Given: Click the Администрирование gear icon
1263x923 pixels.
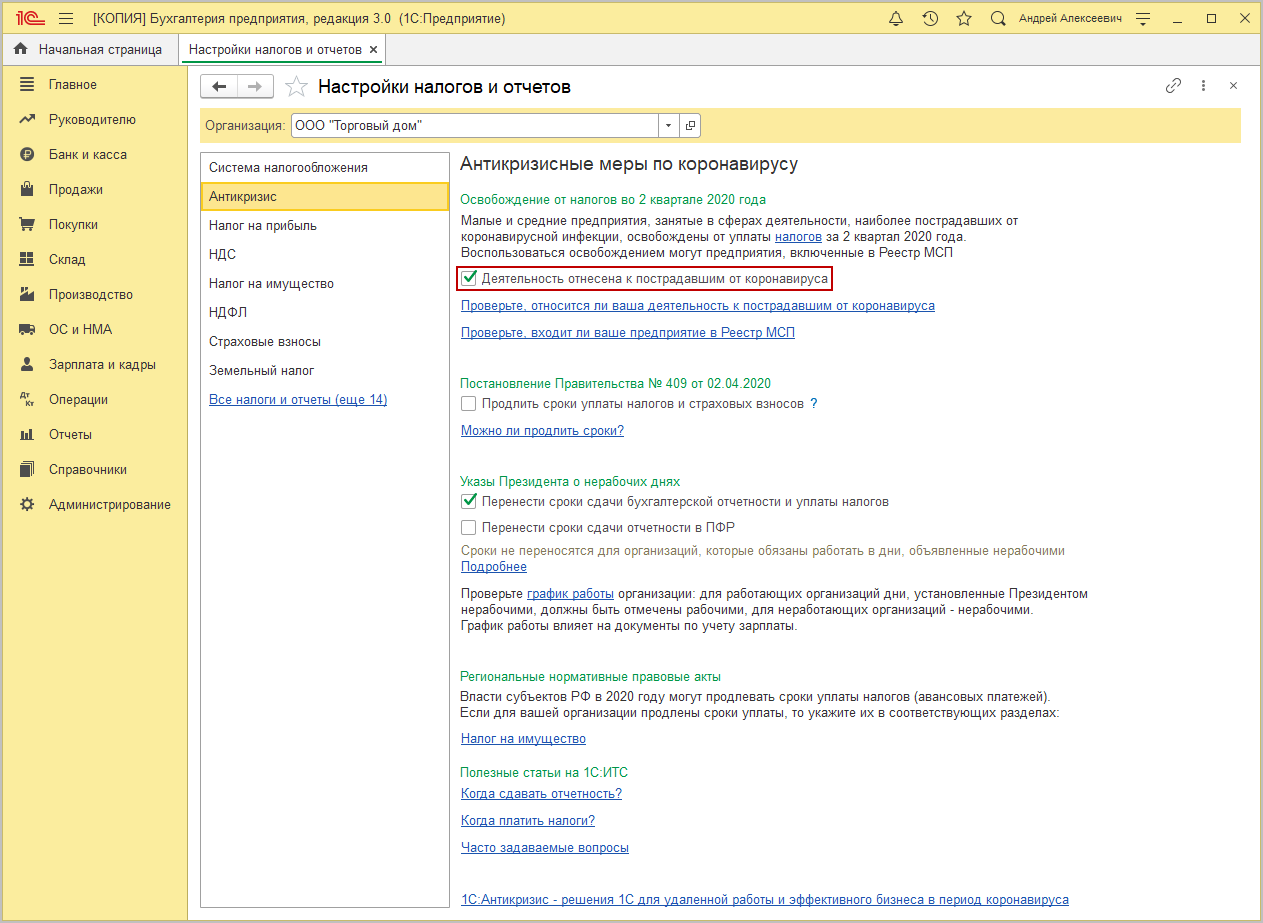Looking at the screenshot, I should (x=27, y=505).
